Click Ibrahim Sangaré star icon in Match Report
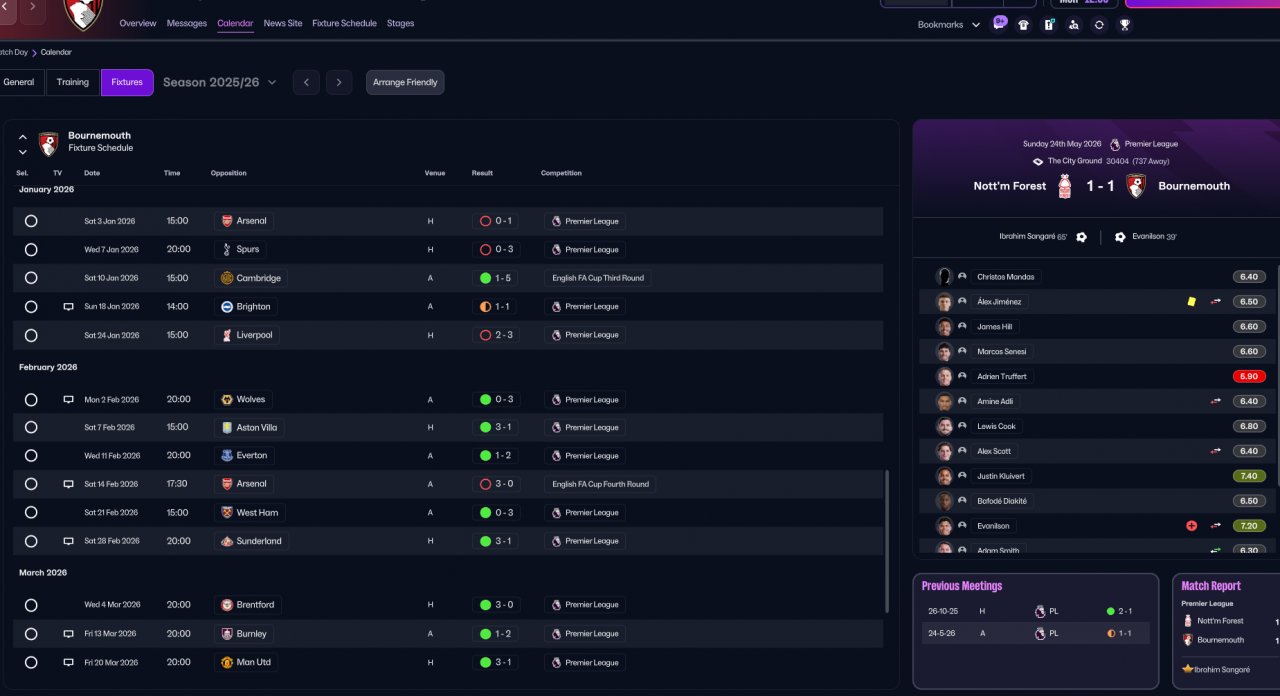Viewport: 1280px width, 696px height. [1187, 668]
